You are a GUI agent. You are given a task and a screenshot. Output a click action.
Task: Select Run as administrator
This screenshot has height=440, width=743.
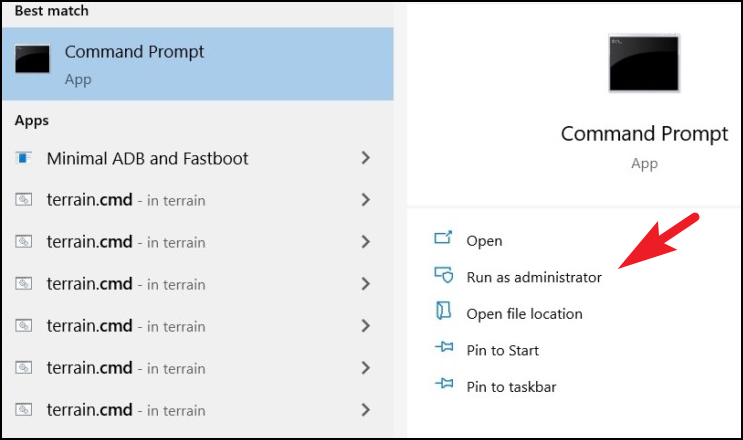tap(534, 277)
